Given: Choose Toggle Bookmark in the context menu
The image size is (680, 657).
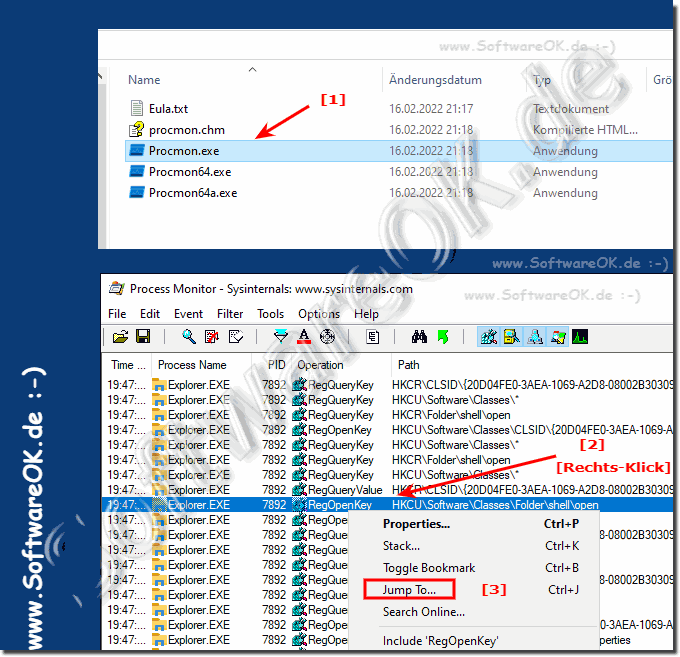Looking at the screenshot, I should tap(474, 568).
